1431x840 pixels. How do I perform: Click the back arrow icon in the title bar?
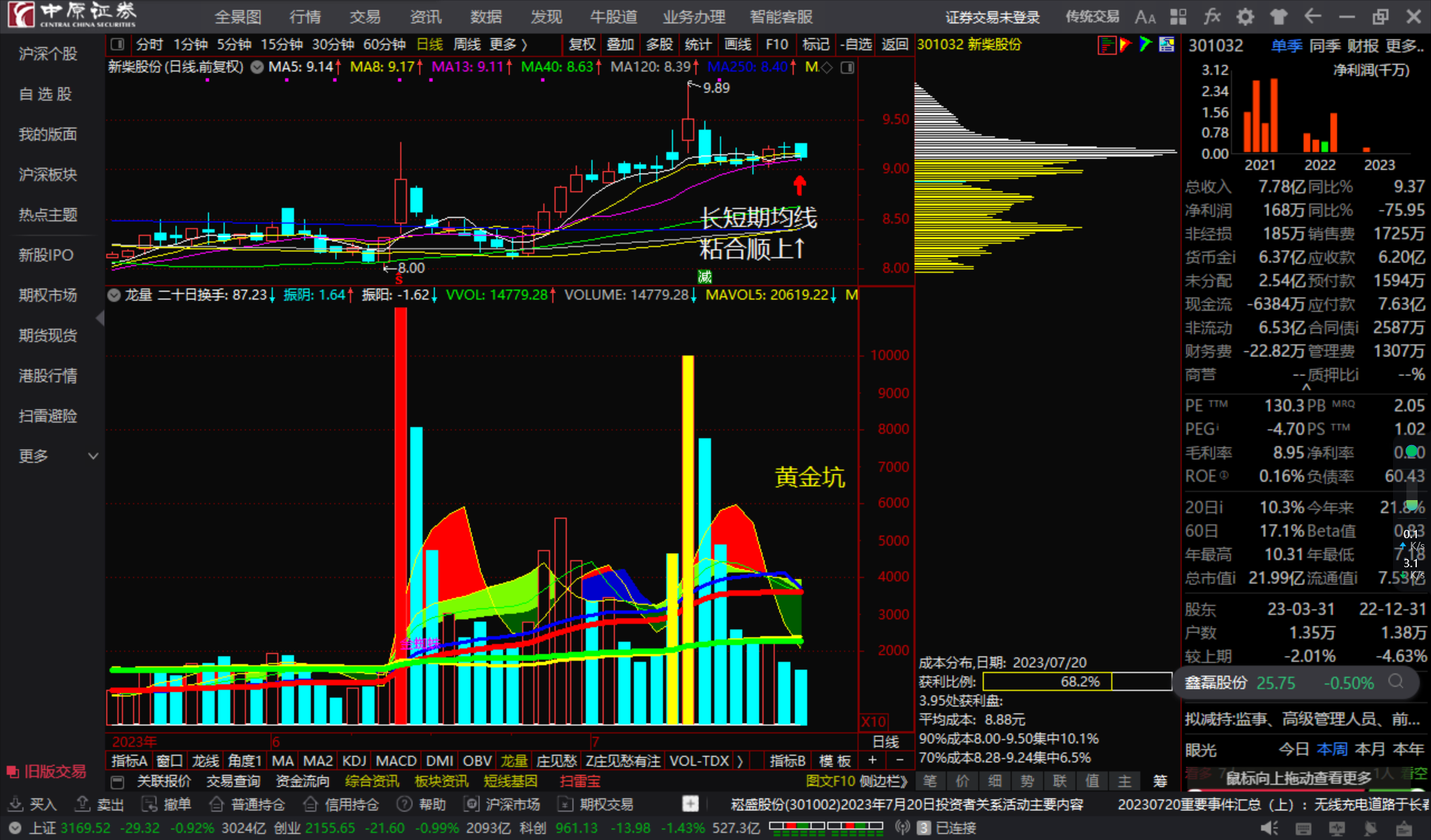(x=1312, y=16)
